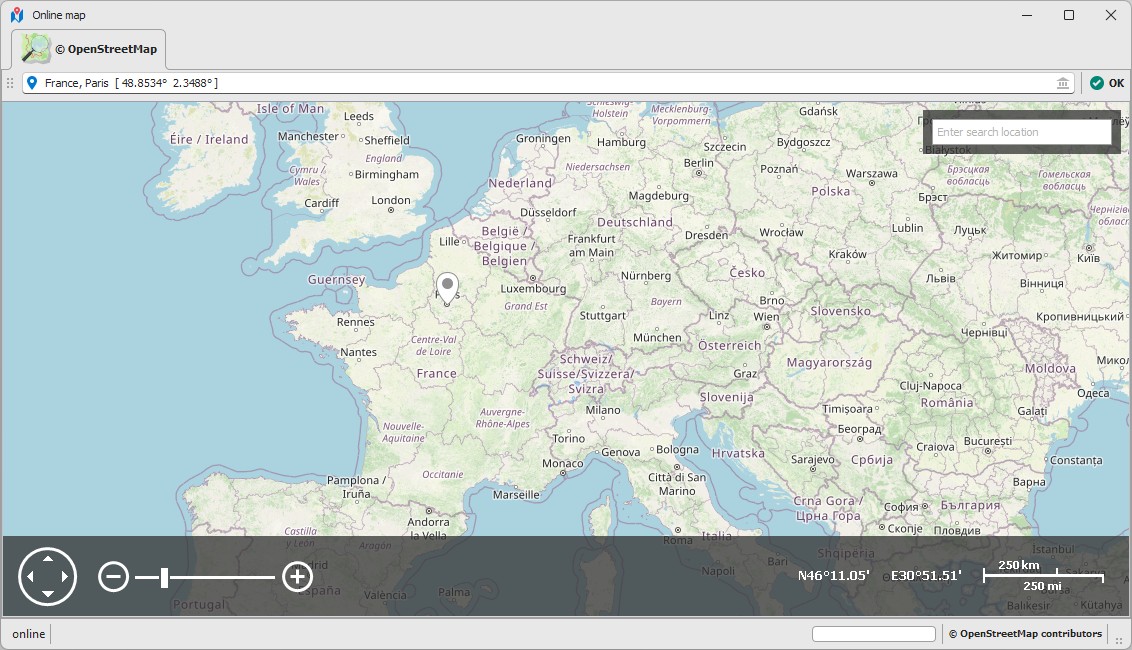This screenshot has height=650, width=1132.
Task: Click the N46°11.05' latitude readout
Action: tap(833, 576)
